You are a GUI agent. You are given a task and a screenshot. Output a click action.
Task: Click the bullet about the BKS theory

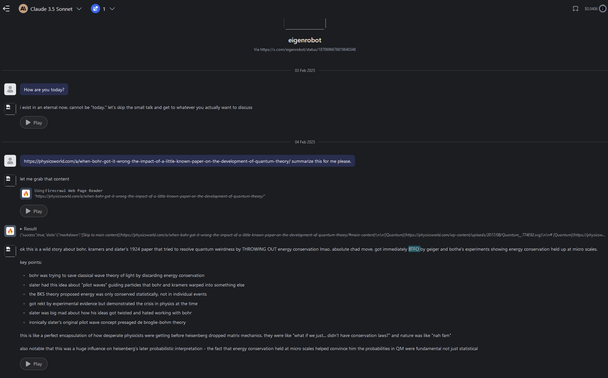click(117, 294)
